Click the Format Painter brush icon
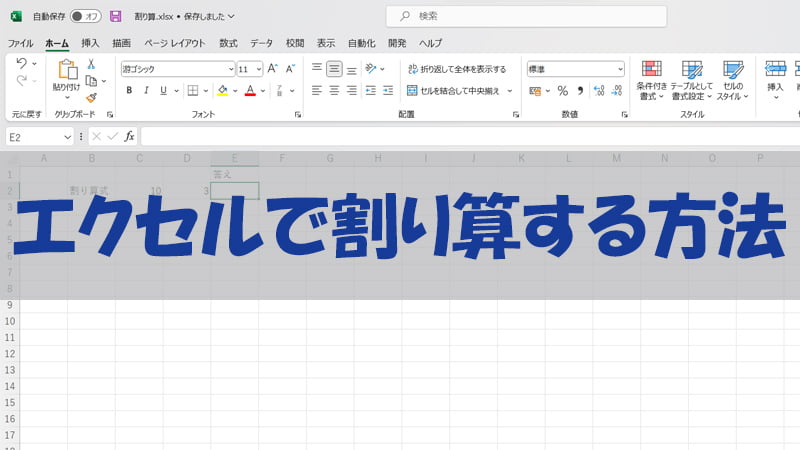The height and width of the screenshot is (450, 800). (91, 98)
